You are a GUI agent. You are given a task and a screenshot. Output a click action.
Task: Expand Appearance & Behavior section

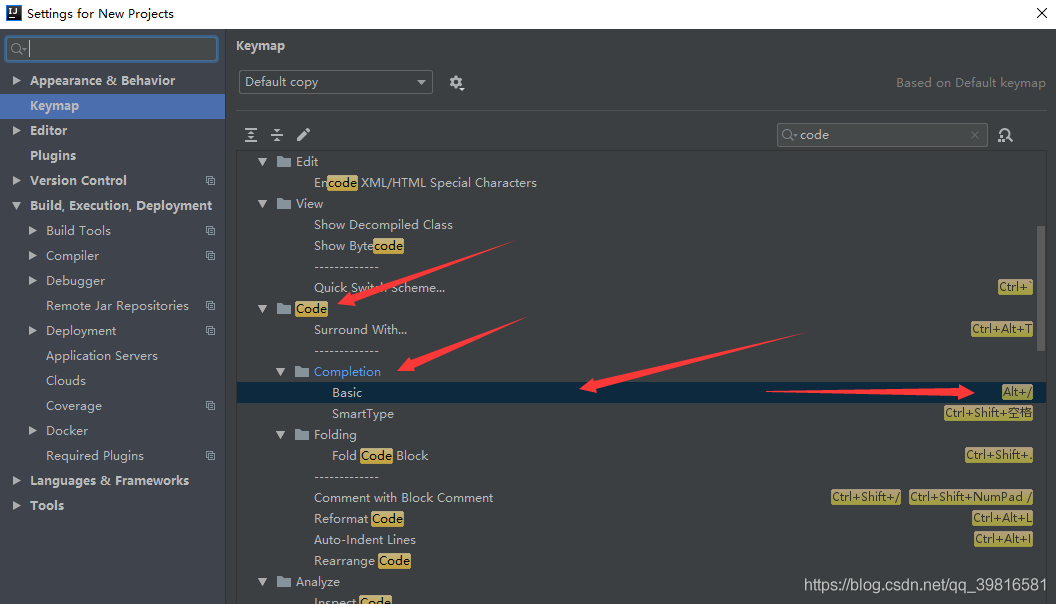point(16,80)
